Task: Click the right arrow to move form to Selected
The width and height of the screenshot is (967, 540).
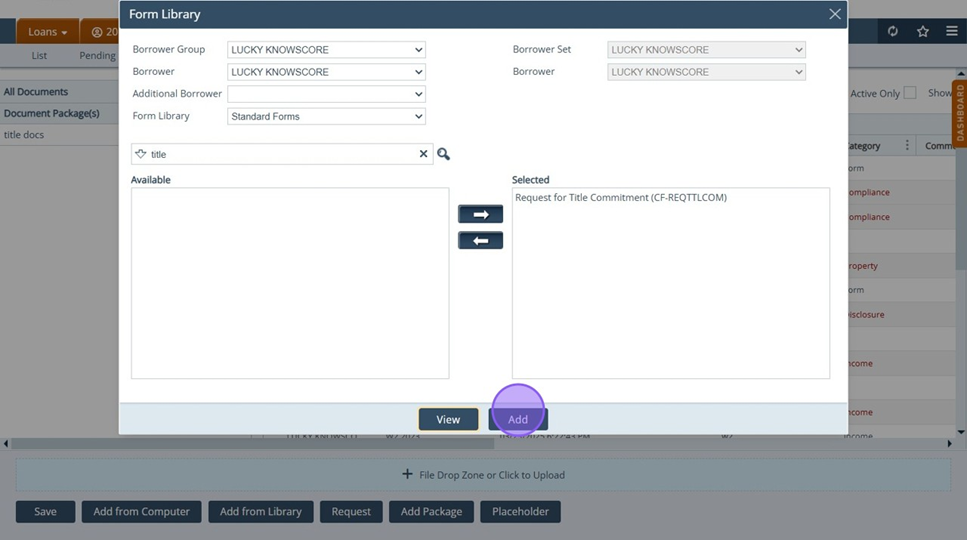Action: [480, 215]
